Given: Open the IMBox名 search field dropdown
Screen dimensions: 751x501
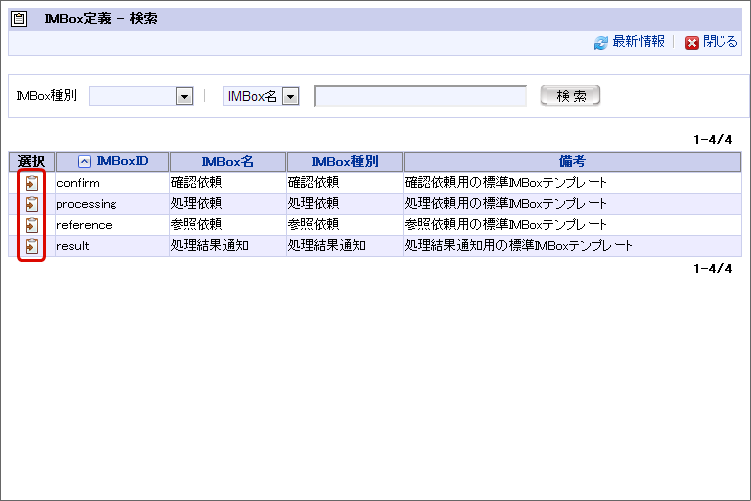Looking at the screenshot, I should [x=291, y=96].
